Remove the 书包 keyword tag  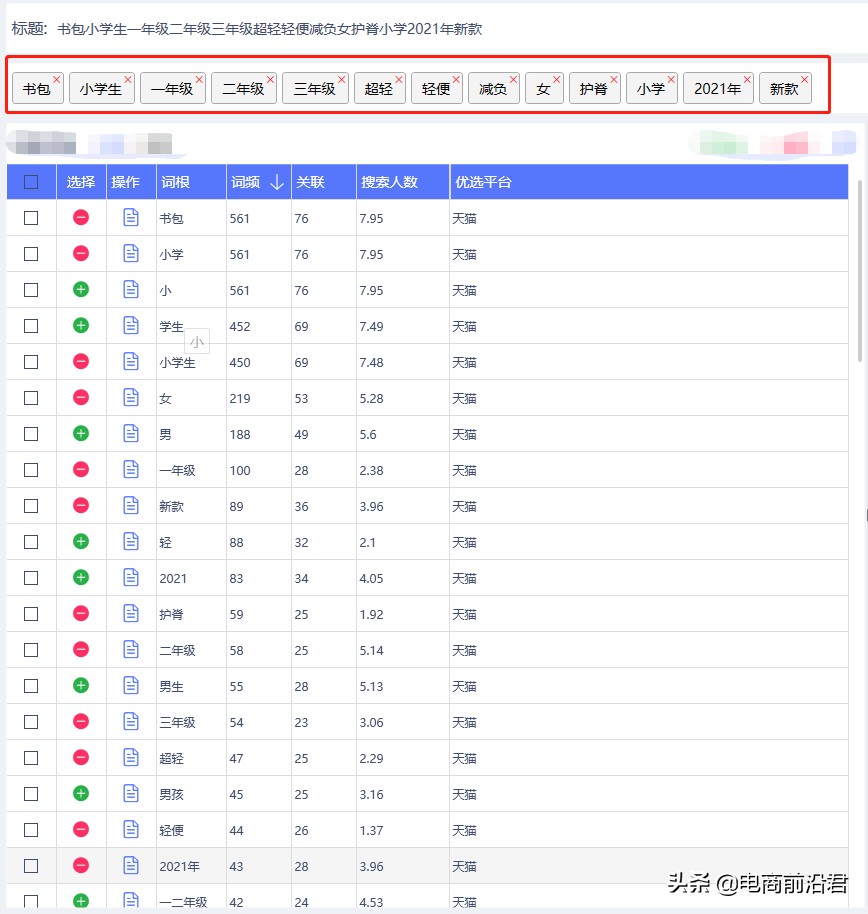coord(57,79)
